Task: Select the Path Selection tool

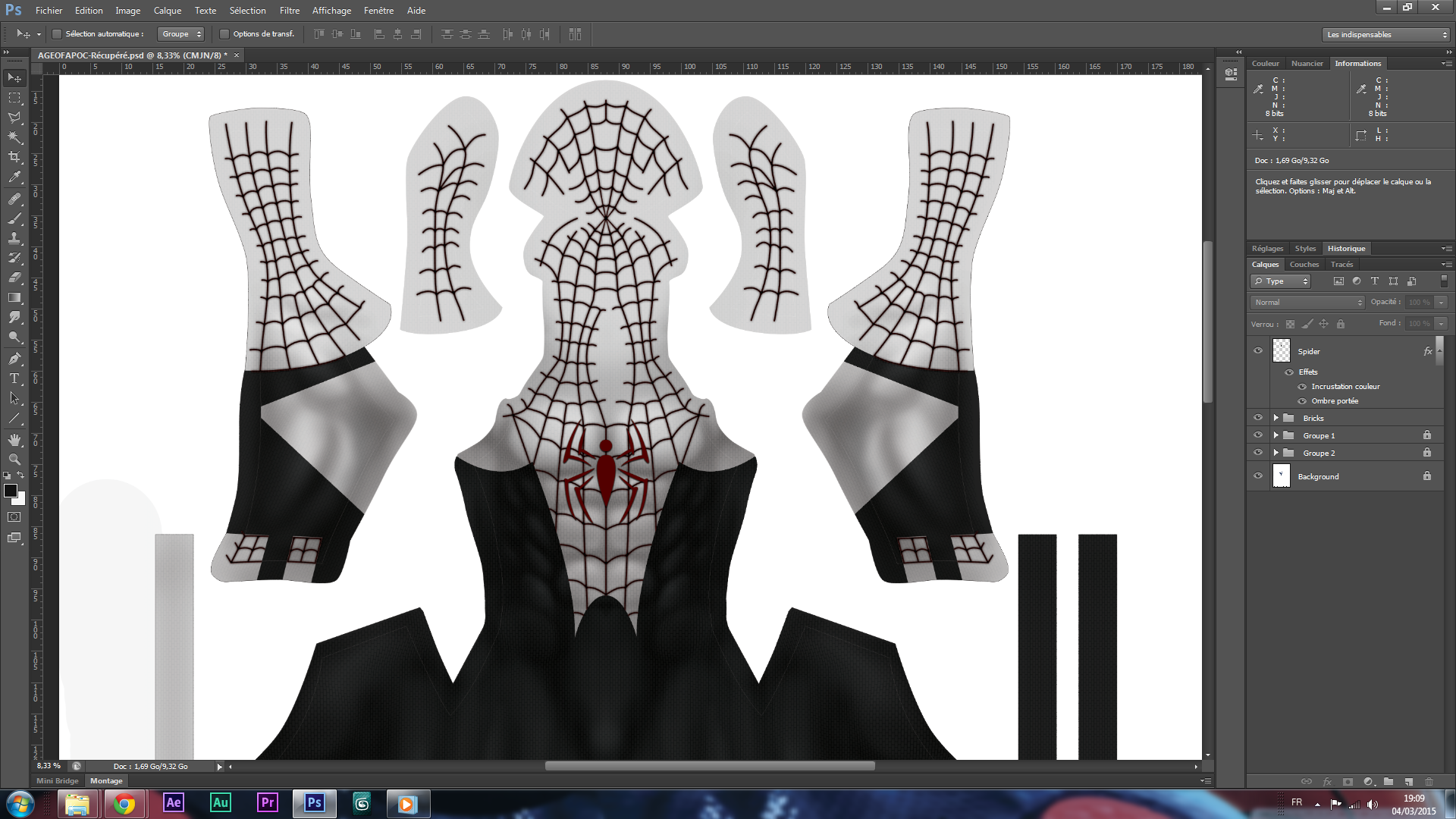Action: 14,398
